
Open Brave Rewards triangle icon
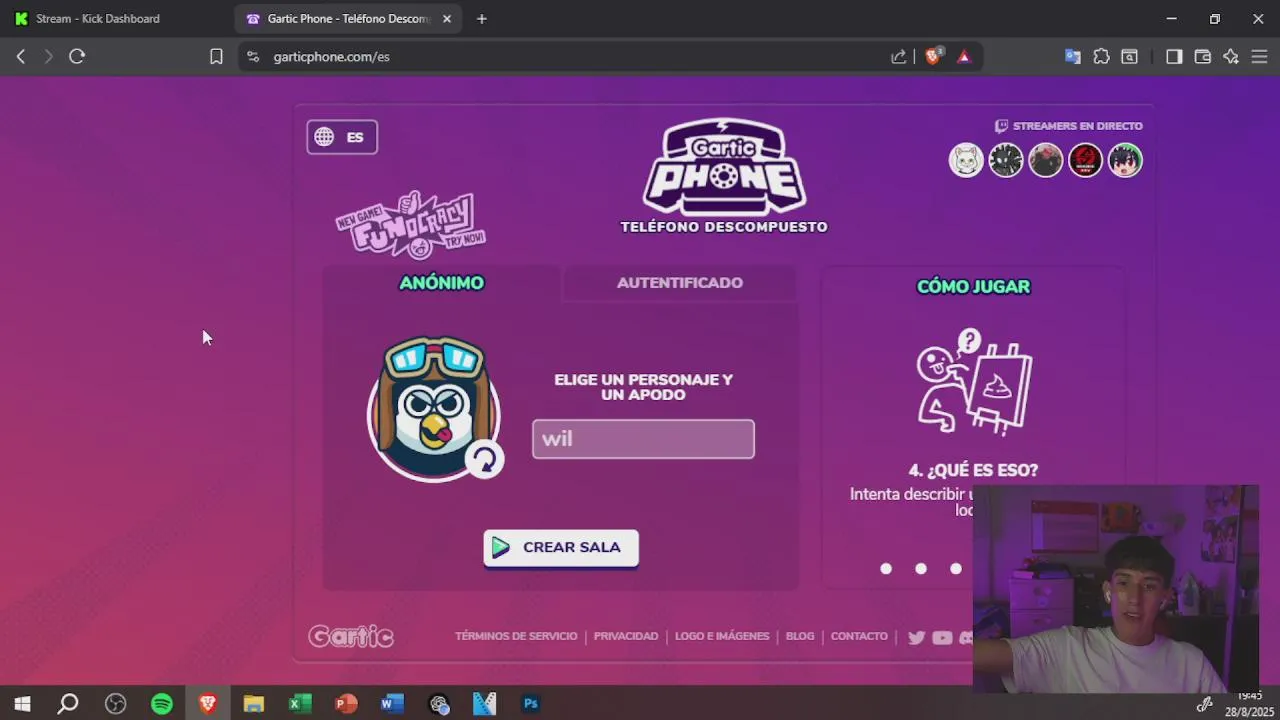coord(964,57)
